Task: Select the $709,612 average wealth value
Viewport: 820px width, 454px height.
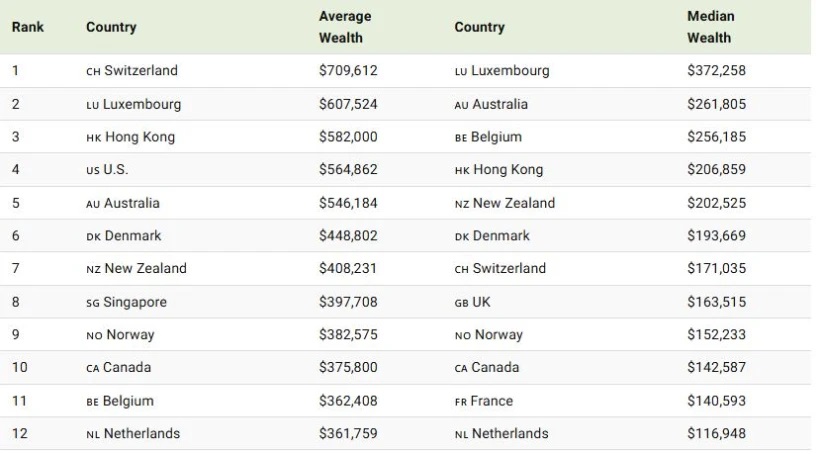Action: coord(348,70)
